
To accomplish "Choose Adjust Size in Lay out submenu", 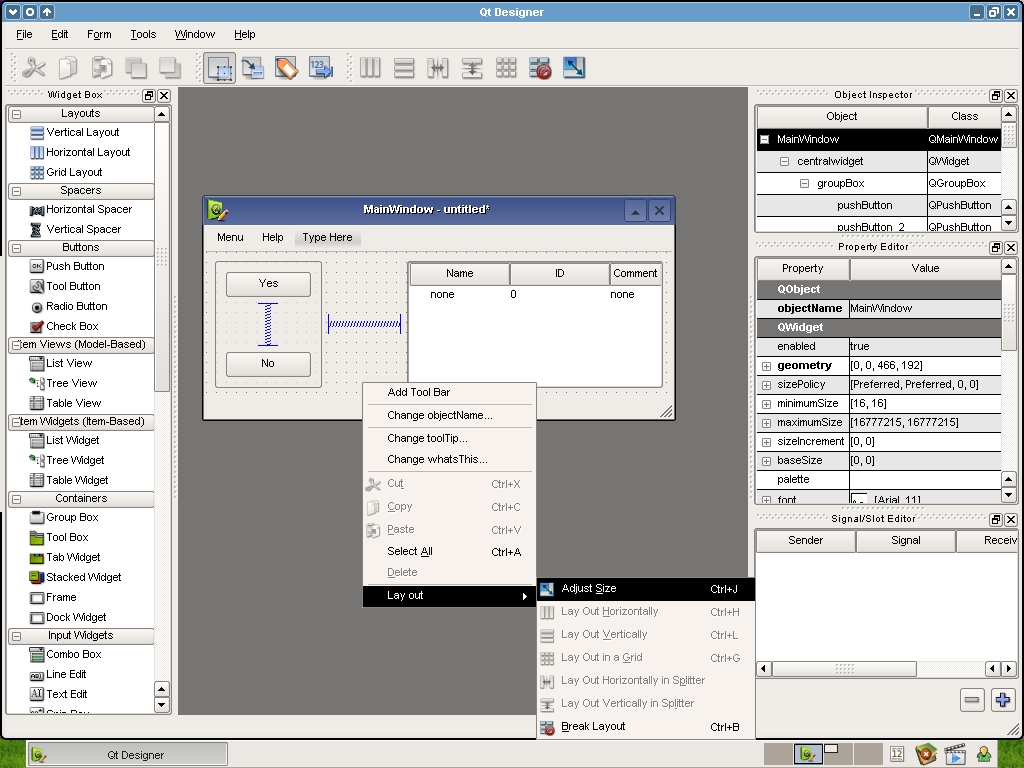I will (x=645, y=589).
